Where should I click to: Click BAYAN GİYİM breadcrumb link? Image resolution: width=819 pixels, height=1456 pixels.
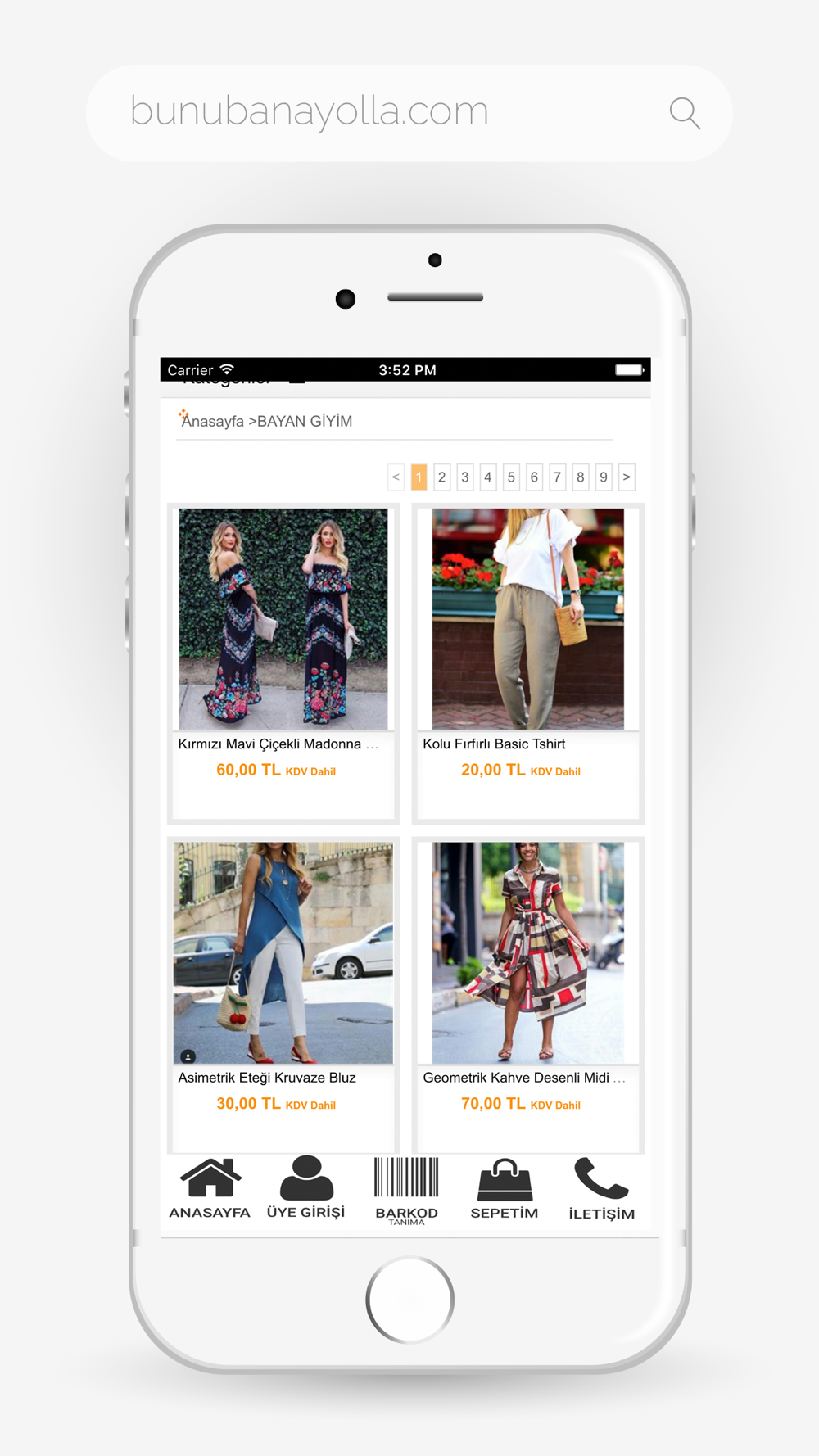[x=305, y=421]
